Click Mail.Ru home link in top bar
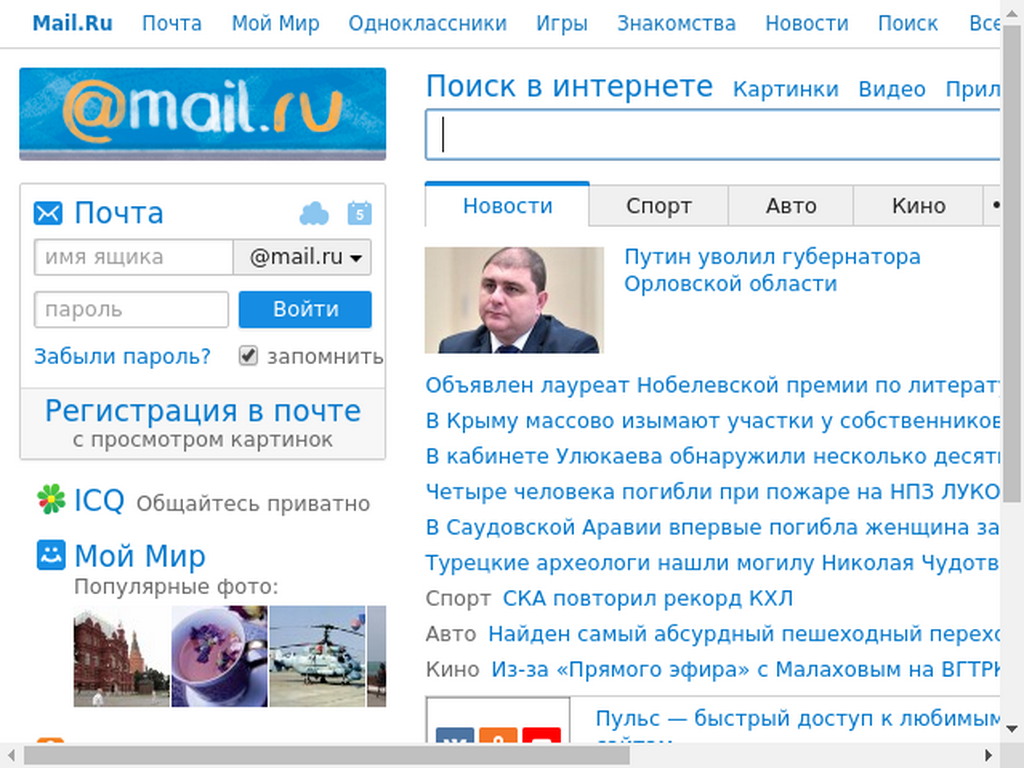 pyautogui.click(x=72, y=24)
